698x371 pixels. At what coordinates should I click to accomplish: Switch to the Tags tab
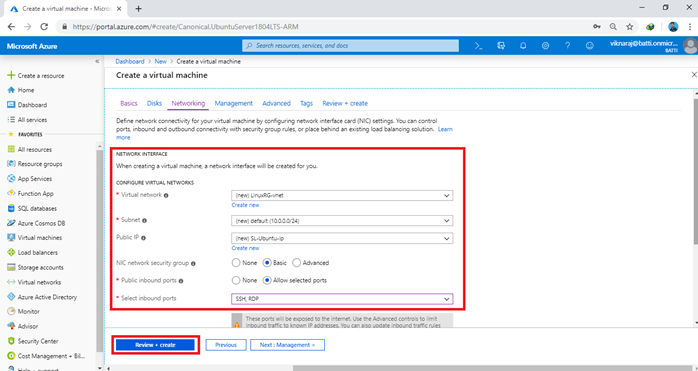pyautogui.click(x=306, y=103)
